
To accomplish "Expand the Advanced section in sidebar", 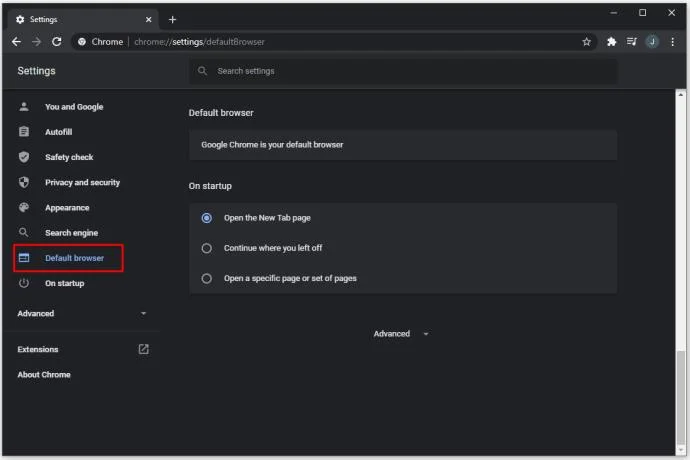I will click(x=82, y=313).
